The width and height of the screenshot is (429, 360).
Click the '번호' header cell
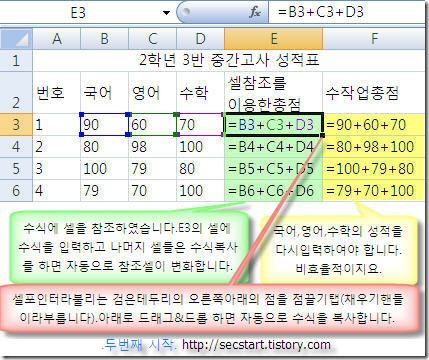click(x=57, y=92)
